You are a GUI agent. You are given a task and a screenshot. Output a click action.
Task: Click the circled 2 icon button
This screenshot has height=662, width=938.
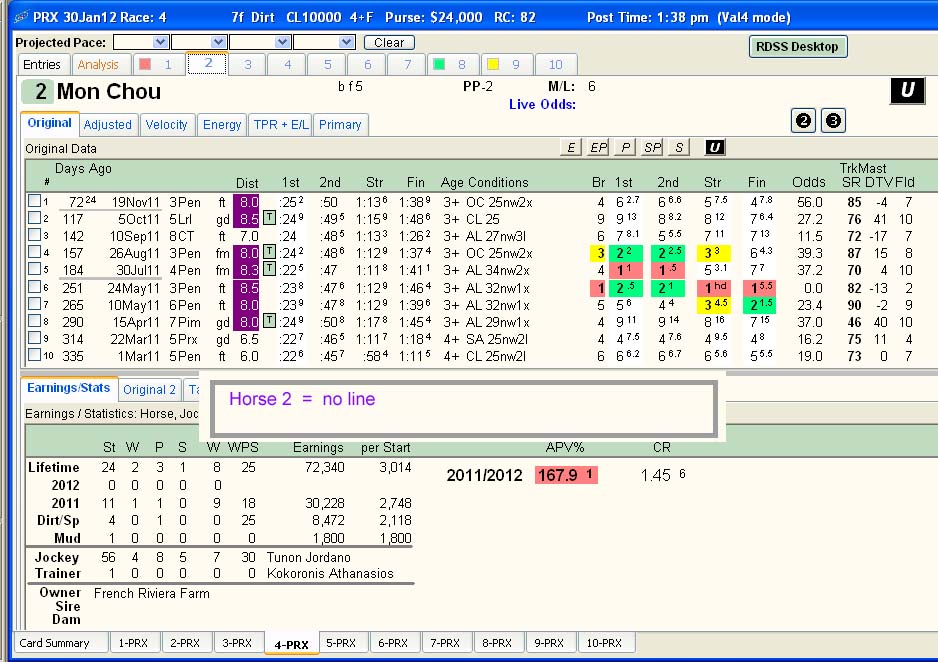point(803,121)
